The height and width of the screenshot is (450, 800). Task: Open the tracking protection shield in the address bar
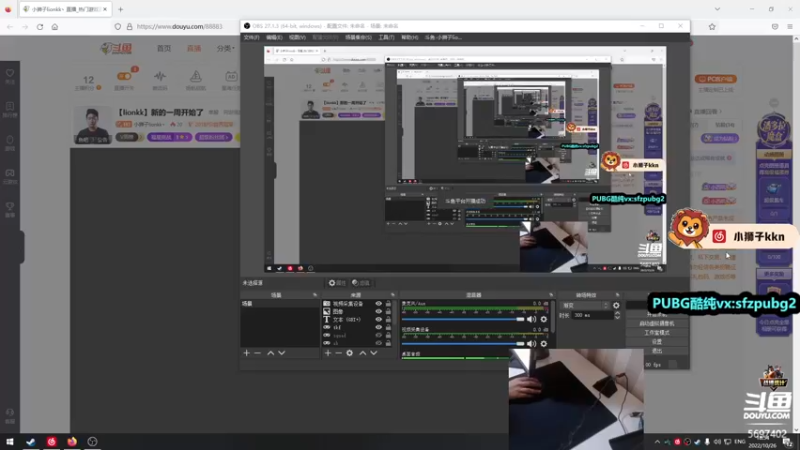pos(118,27)
